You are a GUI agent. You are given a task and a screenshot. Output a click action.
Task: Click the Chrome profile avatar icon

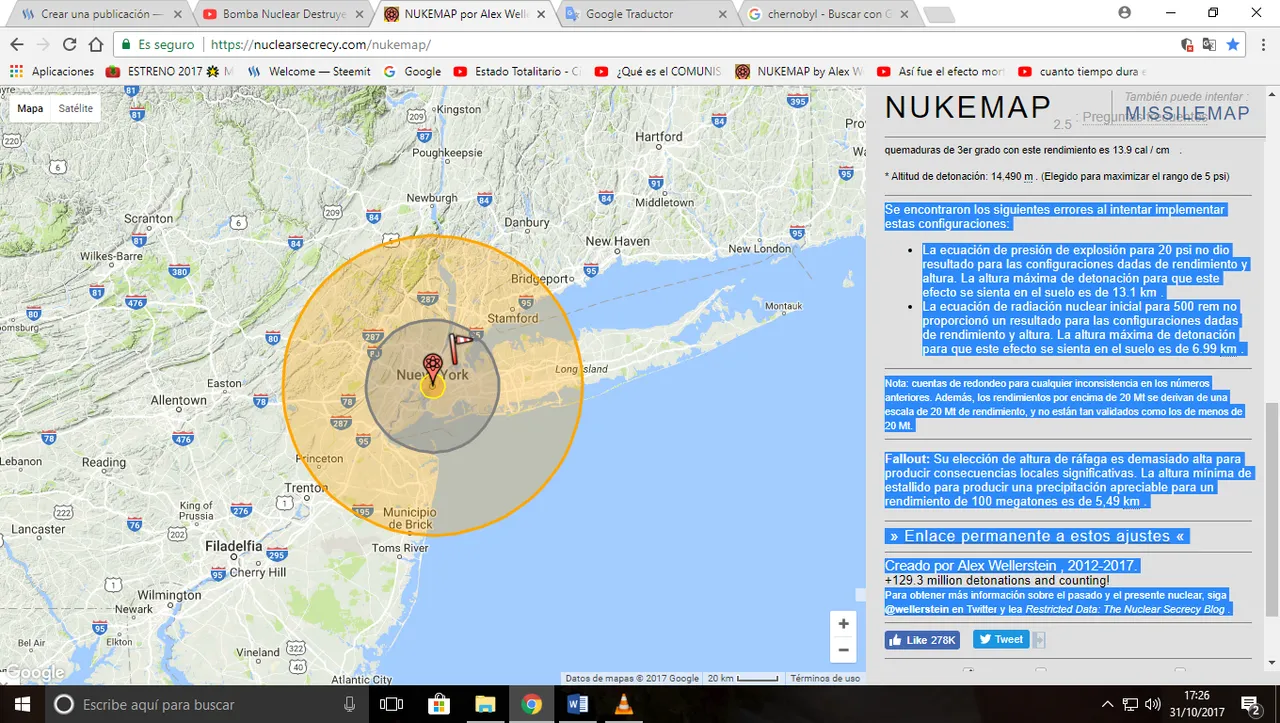click(x=1124, y=13)
